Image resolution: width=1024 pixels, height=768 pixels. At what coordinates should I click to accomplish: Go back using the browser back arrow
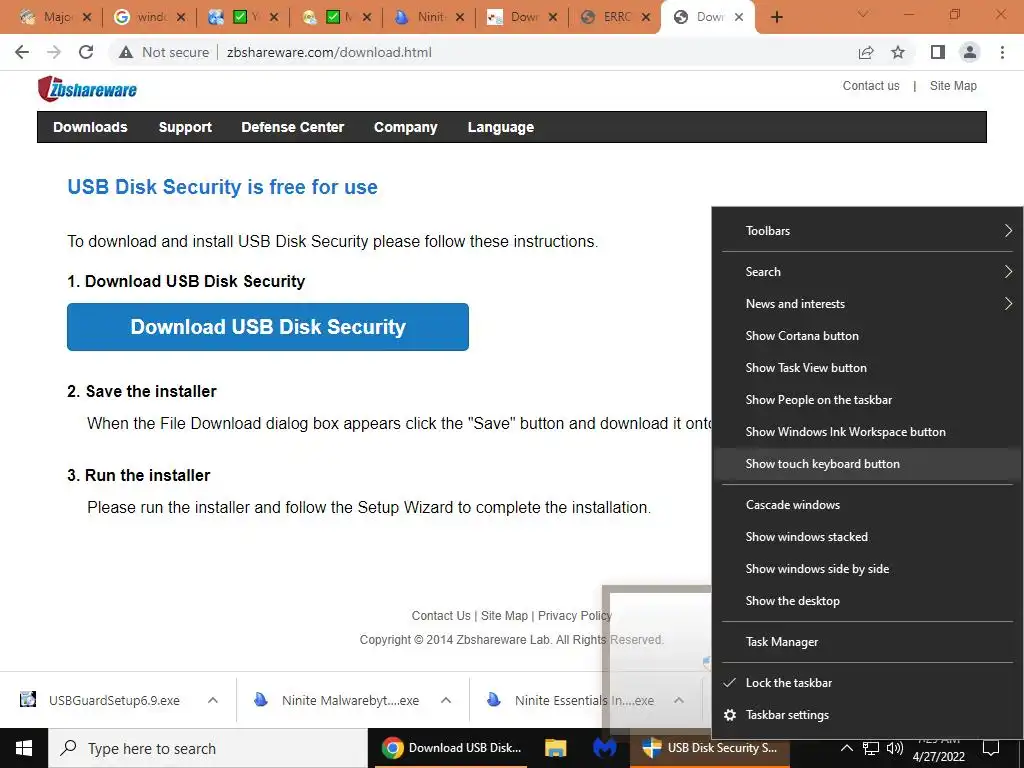22,52
